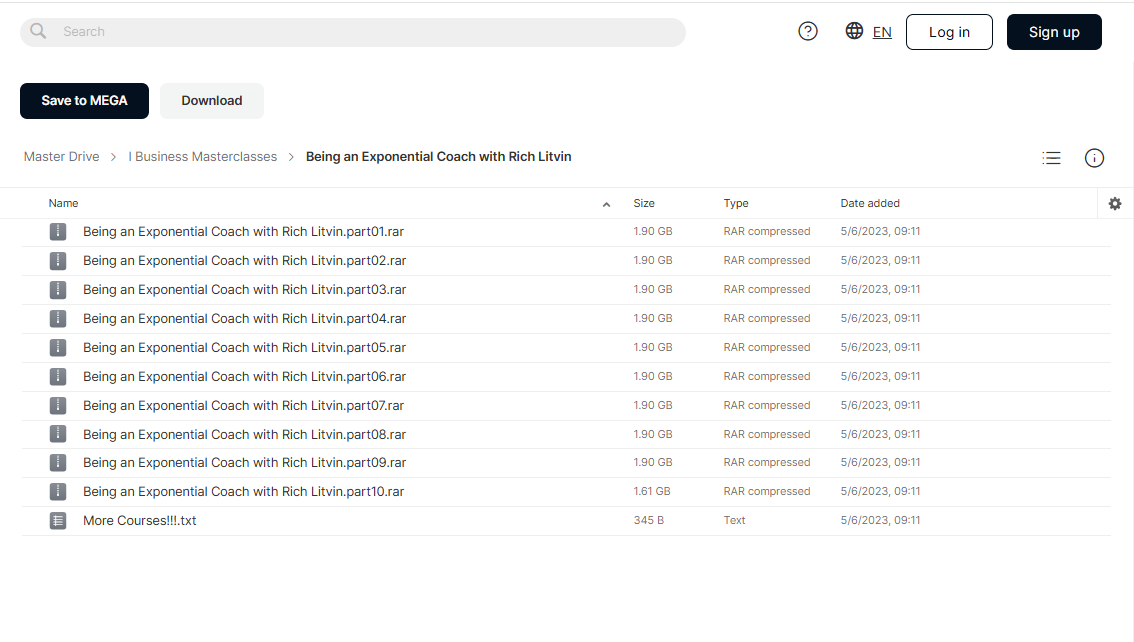This screenshot has width=1134, height=642.
Task: Select file Rich Litvin.part05.rar
Action: pos(244,347)
